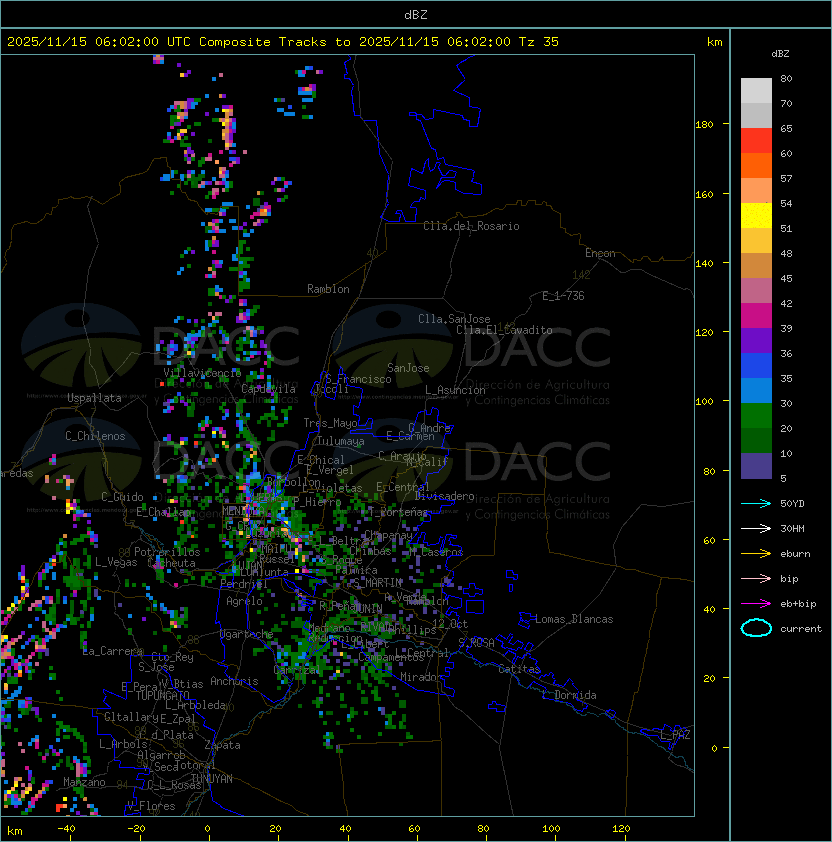Click the 'Clla.del_Rosario' map label
Image resolution: width=832 pixels, height=842 pixels.
point(471,226)
